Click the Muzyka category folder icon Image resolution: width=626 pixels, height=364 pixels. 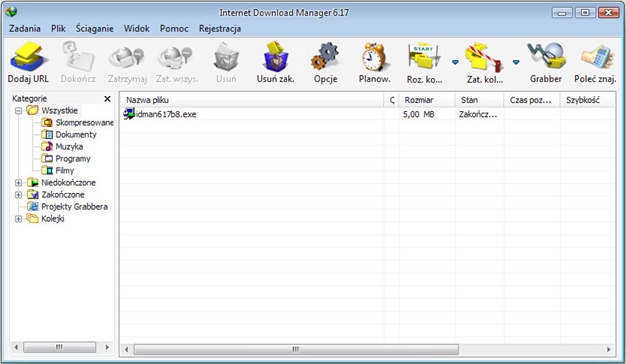point(47,146)
